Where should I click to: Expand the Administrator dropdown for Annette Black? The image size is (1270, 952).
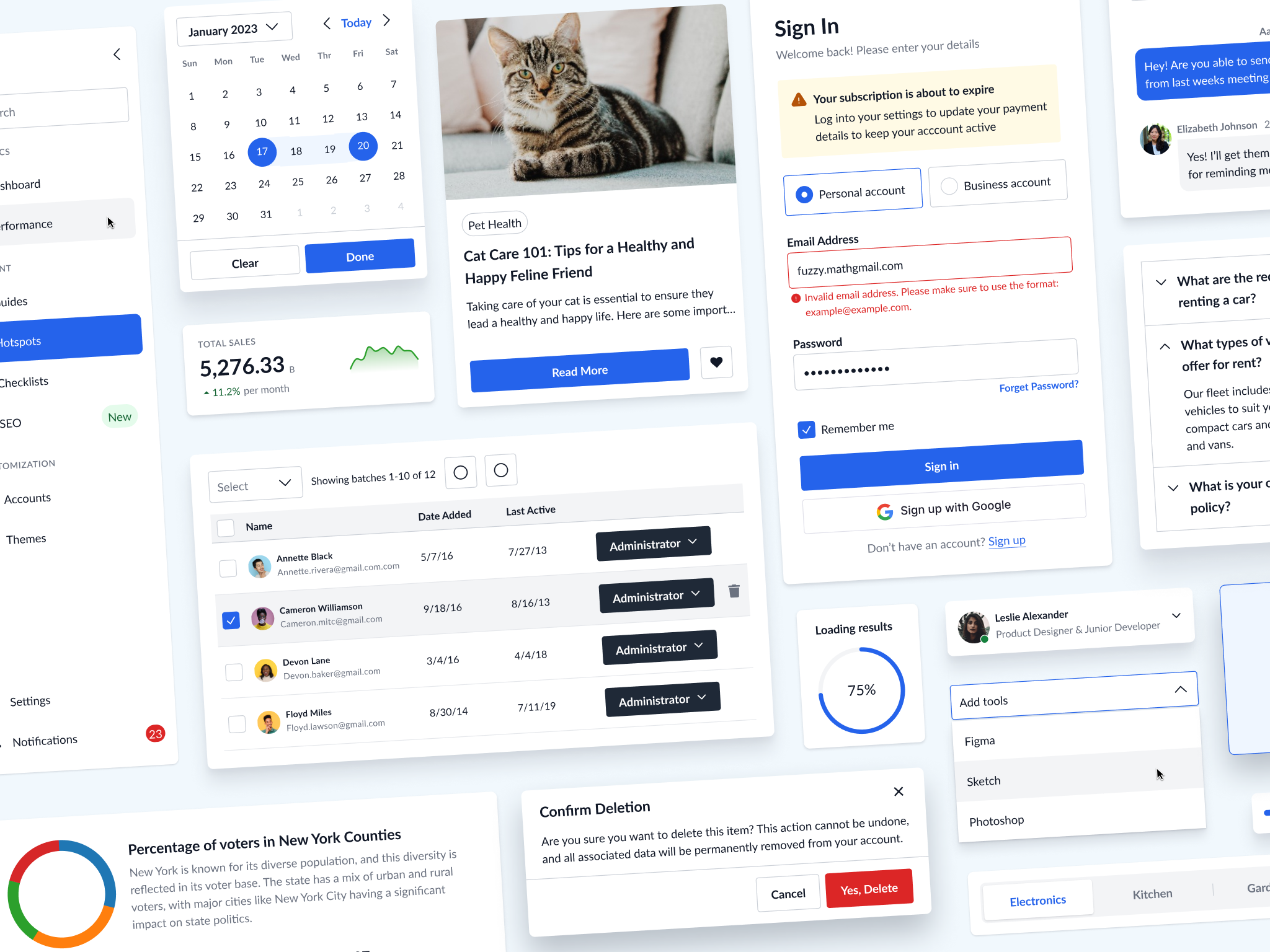(651, 543)
